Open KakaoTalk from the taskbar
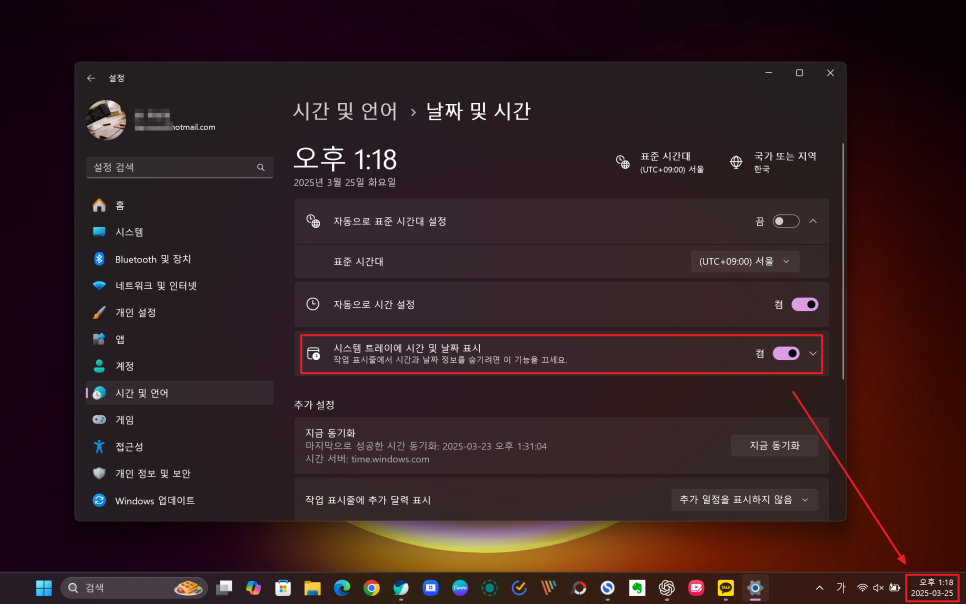 point(726,588)
